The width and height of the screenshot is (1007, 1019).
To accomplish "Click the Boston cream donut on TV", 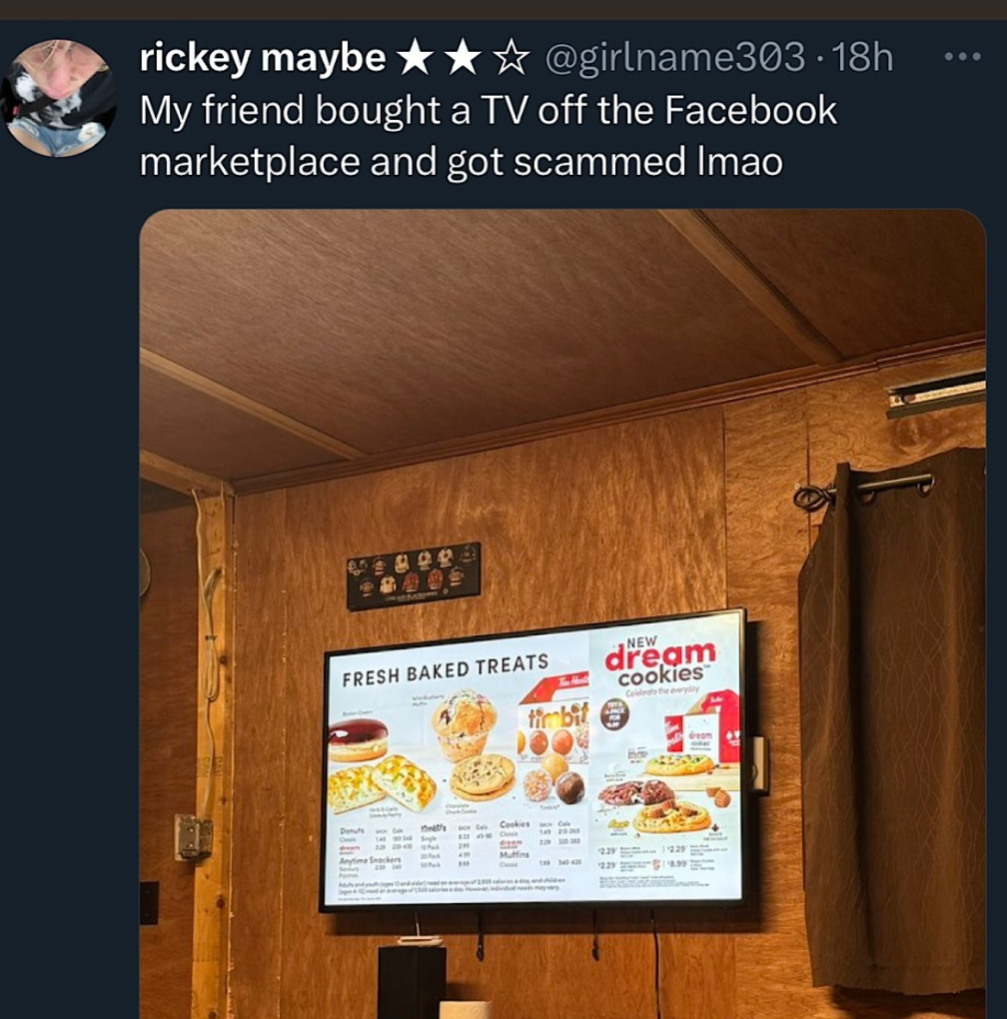I will 357,740.
